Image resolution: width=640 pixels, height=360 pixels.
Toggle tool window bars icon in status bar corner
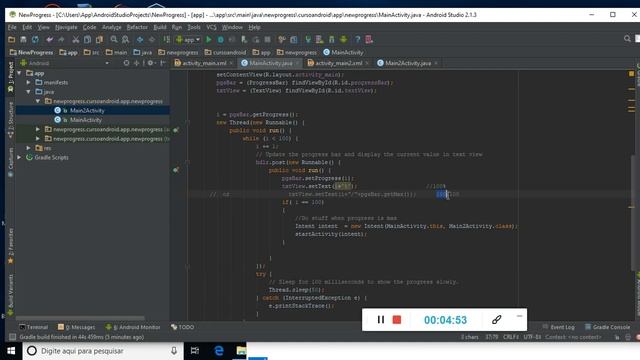pos(13,337)
